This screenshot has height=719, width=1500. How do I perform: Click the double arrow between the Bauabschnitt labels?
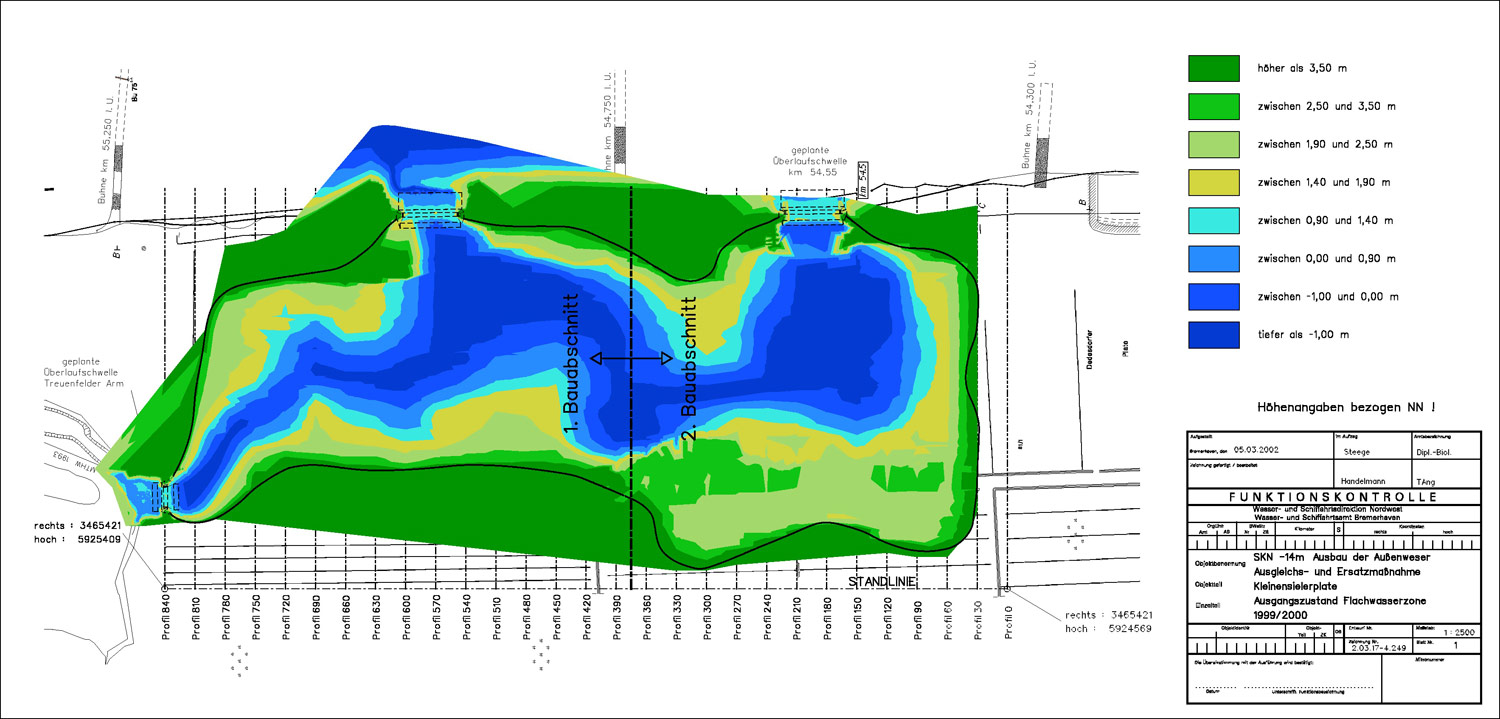(631, 358)
